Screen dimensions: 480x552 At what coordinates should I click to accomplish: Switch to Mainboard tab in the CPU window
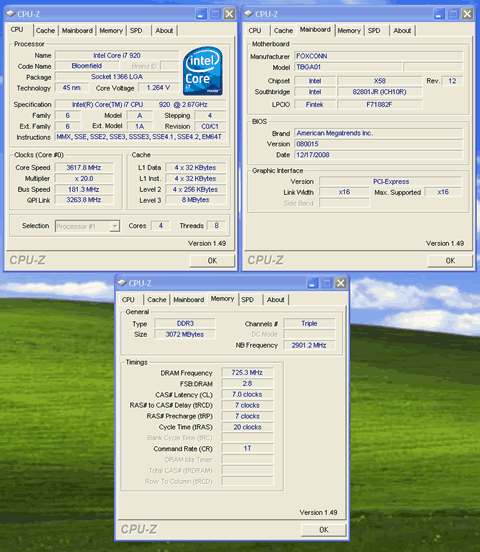77,31
